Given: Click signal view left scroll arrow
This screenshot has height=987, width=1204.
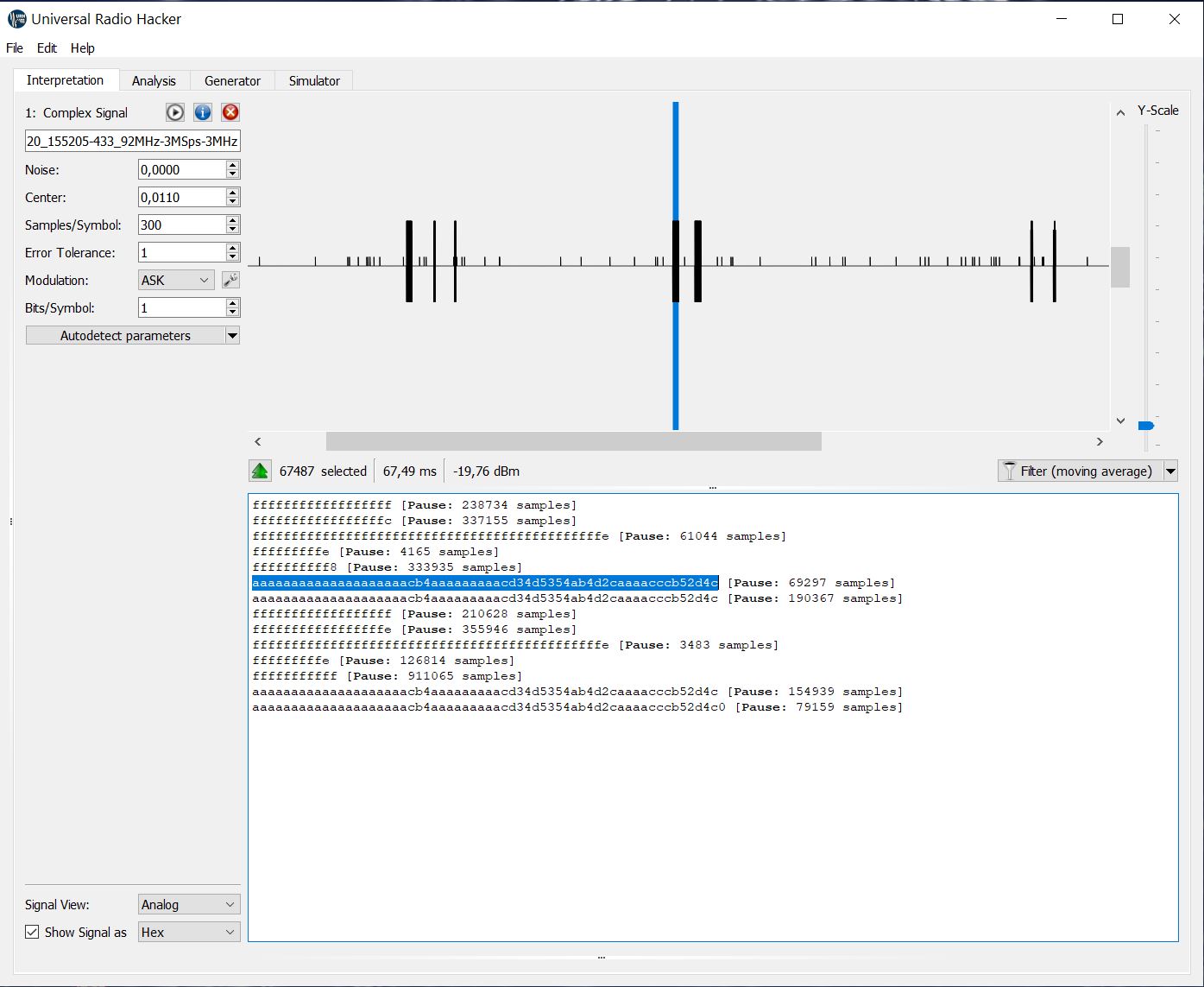Looking at the screenshot, I should pyautogui.click(x=257, y=441).
